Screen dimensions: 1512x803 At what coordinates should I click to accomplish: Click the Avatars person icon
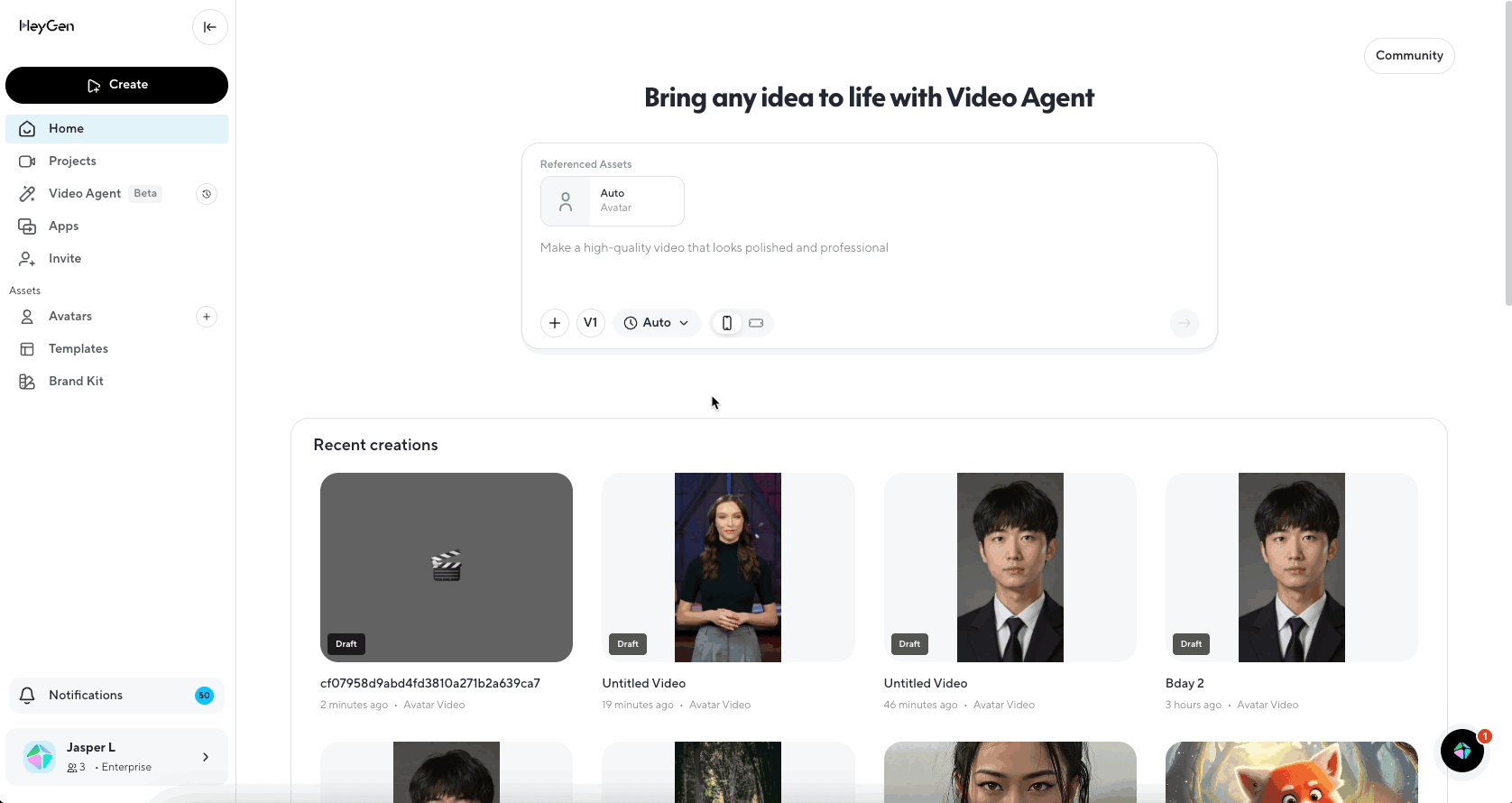[x=27, y=317]
